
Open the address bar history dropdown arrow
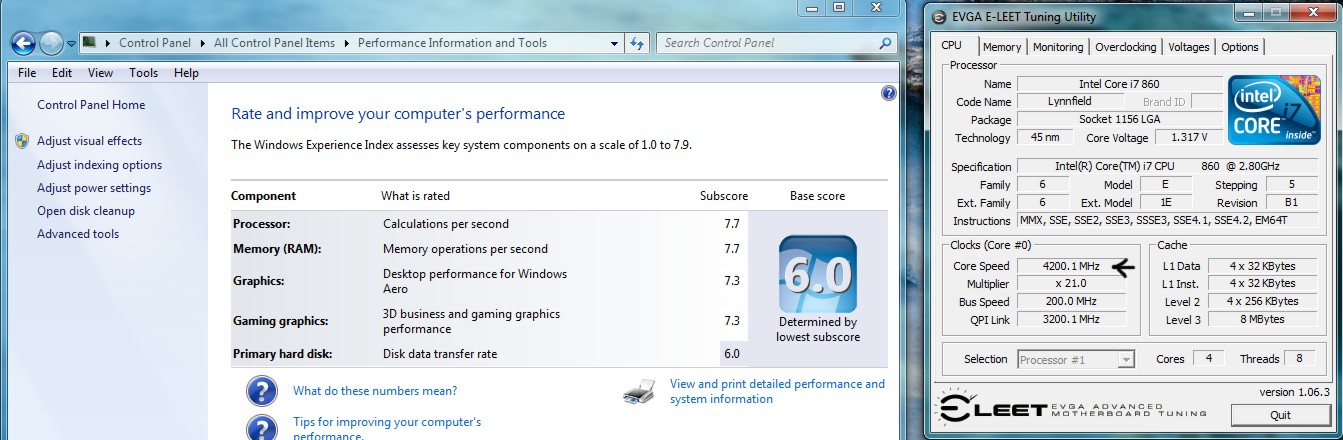click(x=612, y=43)
